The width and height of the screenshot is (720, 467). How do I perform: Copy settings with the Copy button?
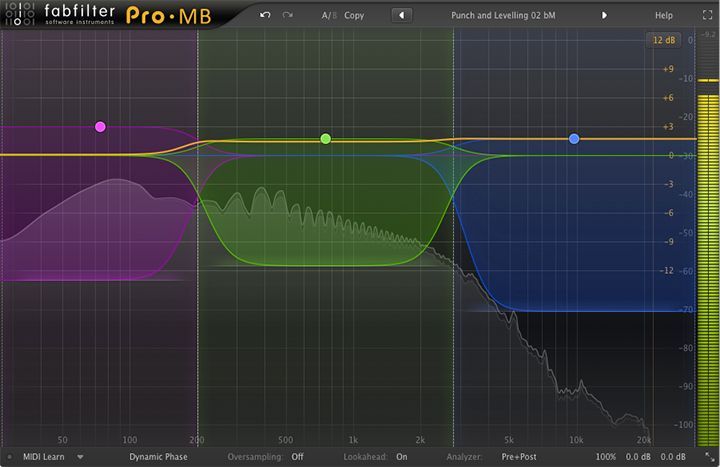tap(354, 15)
